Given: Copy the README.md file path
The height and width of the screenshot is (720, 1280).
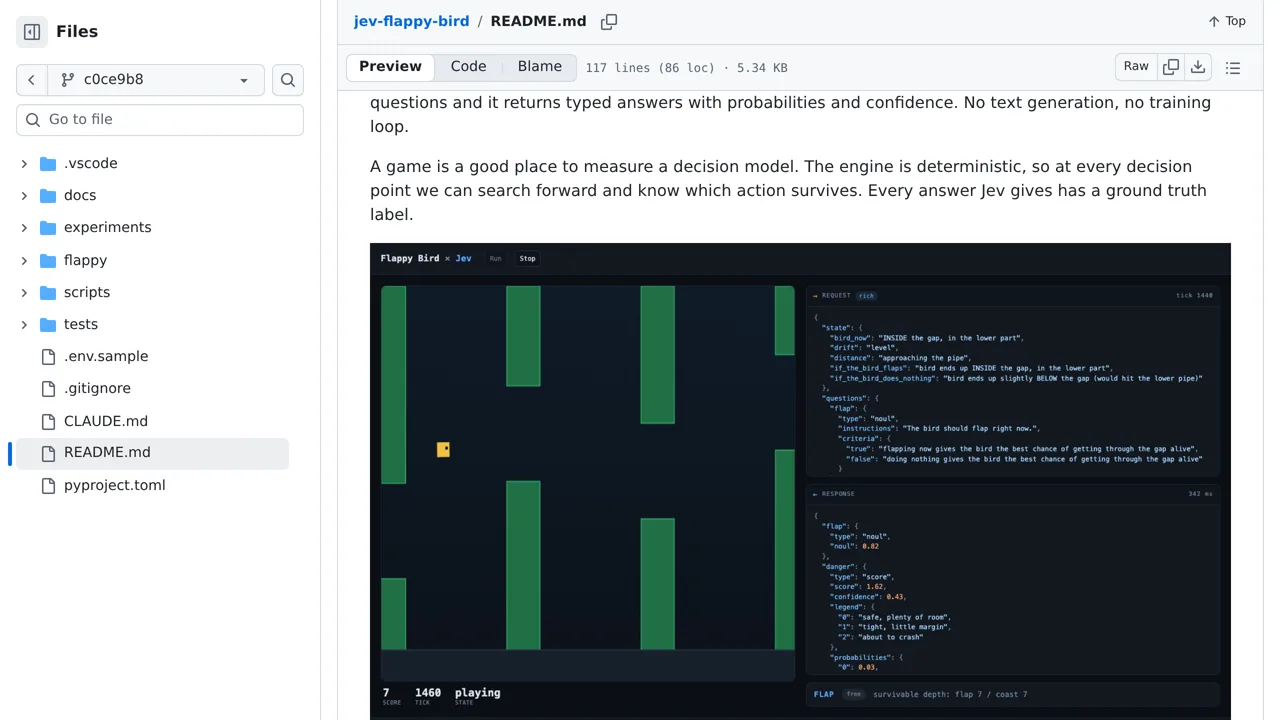Looking at the screenshot, I should (609, 21).
